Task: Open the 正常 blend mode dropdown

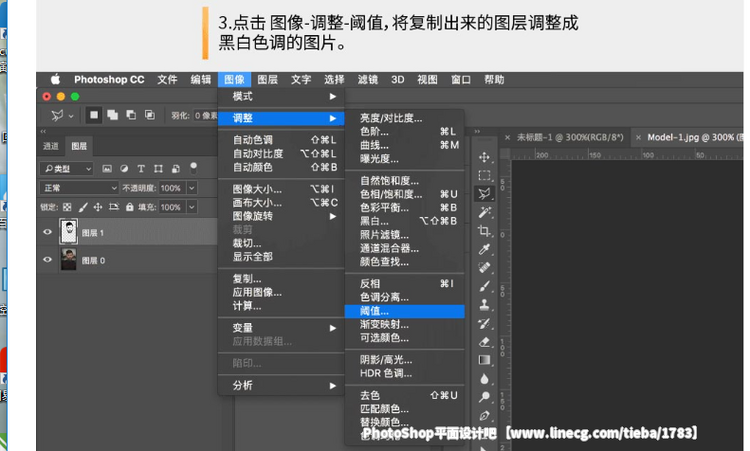Action: (x=79, y=188)
